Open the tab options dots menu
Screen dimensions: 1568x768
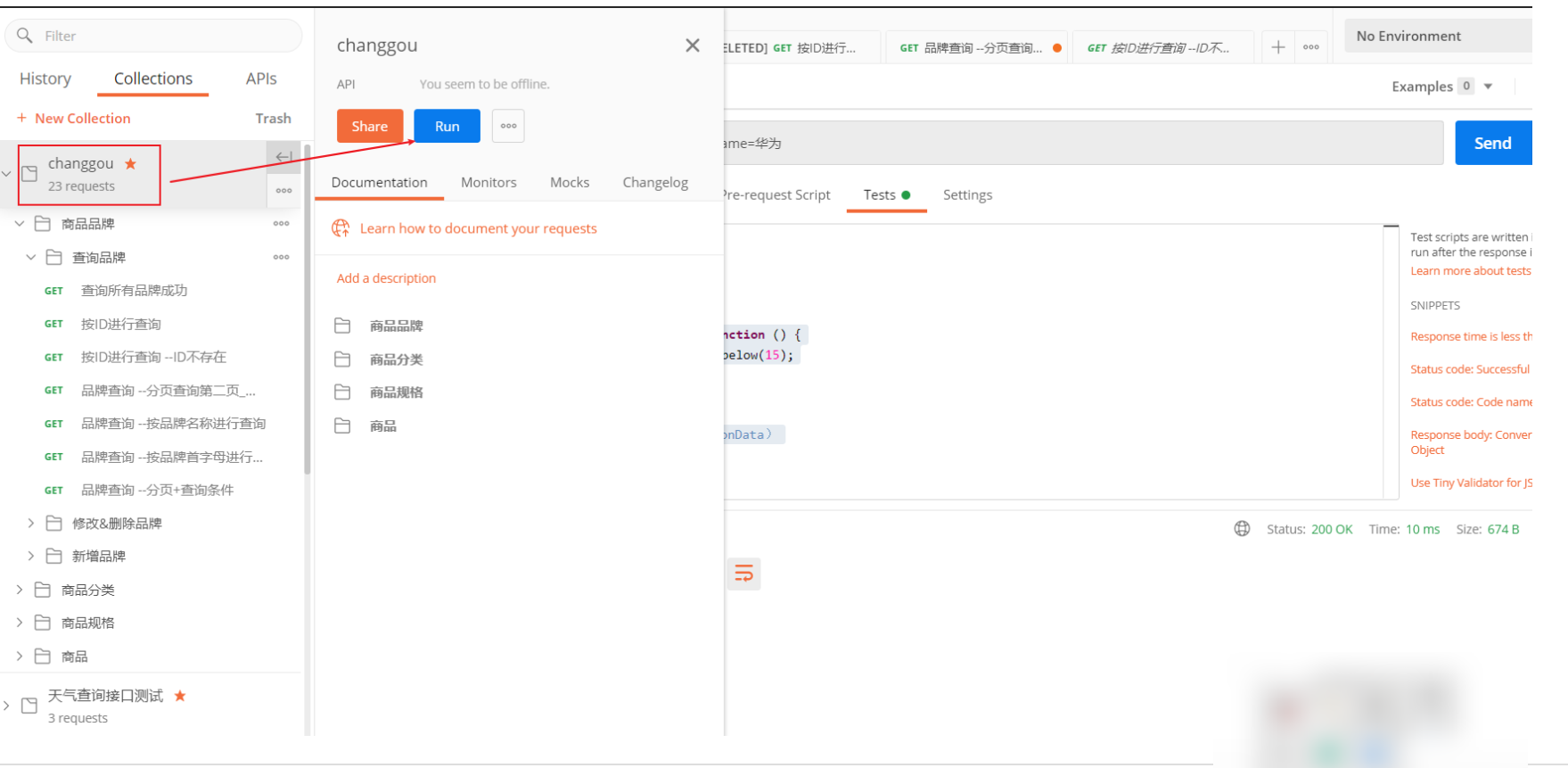pos(1311,47)
